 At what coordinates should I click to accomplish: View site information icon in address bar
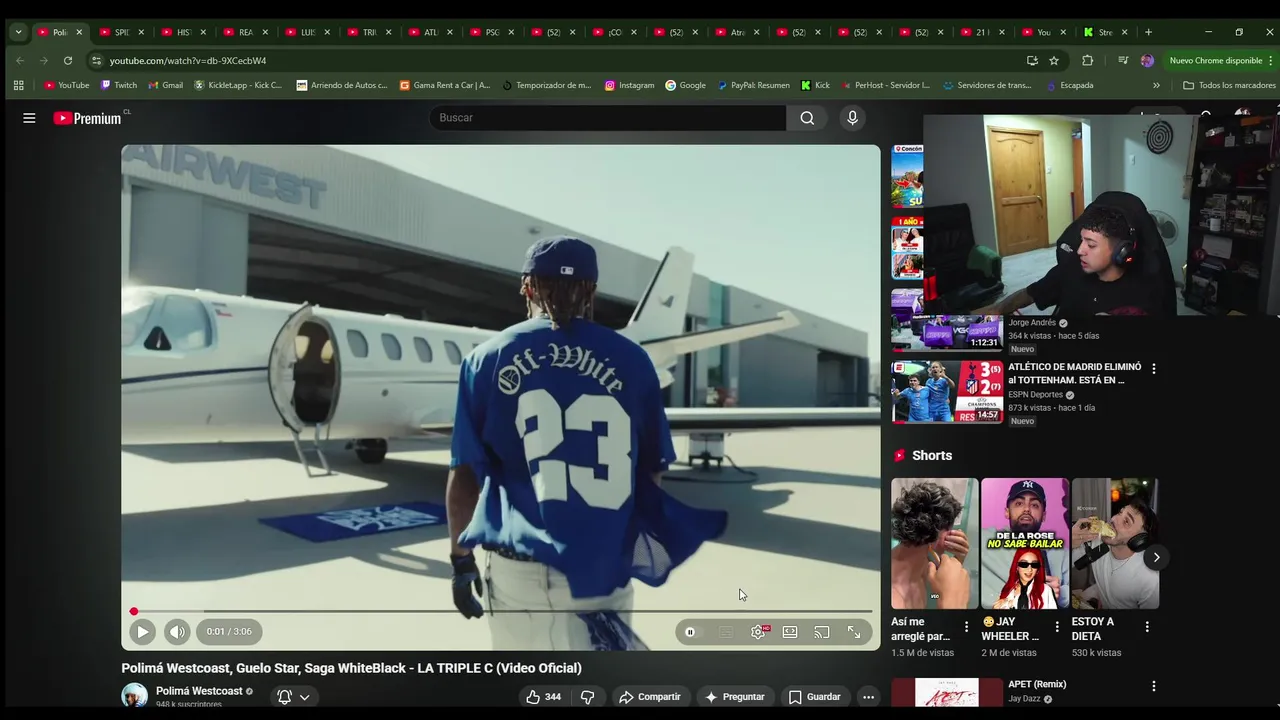96,61
